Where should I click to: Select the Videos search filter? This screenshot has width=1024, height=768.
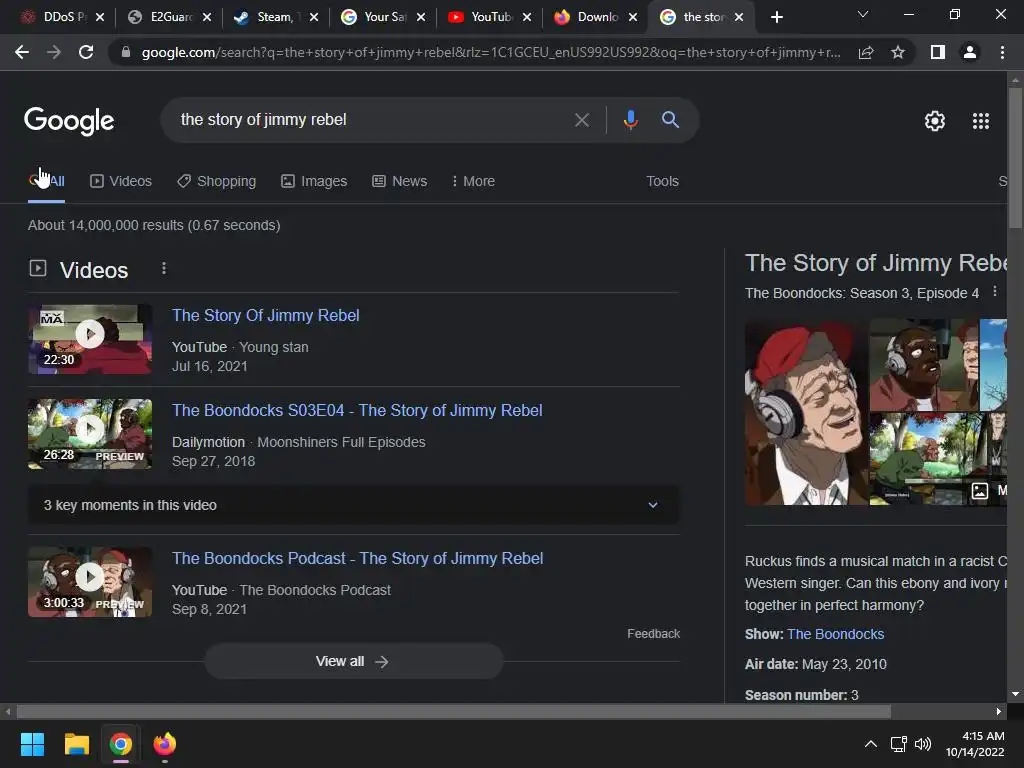(121, 181)
